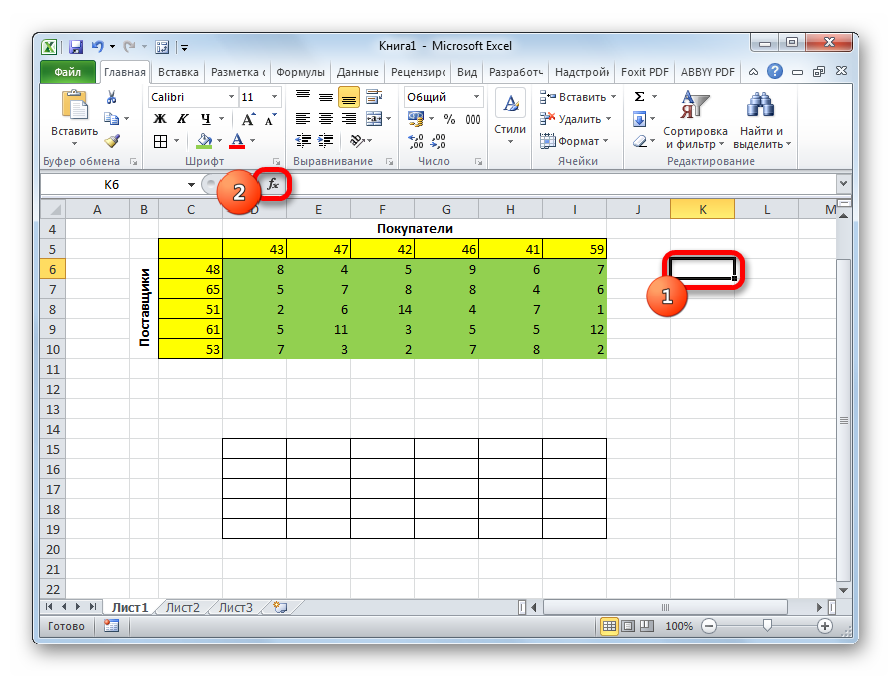Toggle underline Ч formatting
Image resolution: width=892 pixels, height=677 pixels.
tap(205, 118)
